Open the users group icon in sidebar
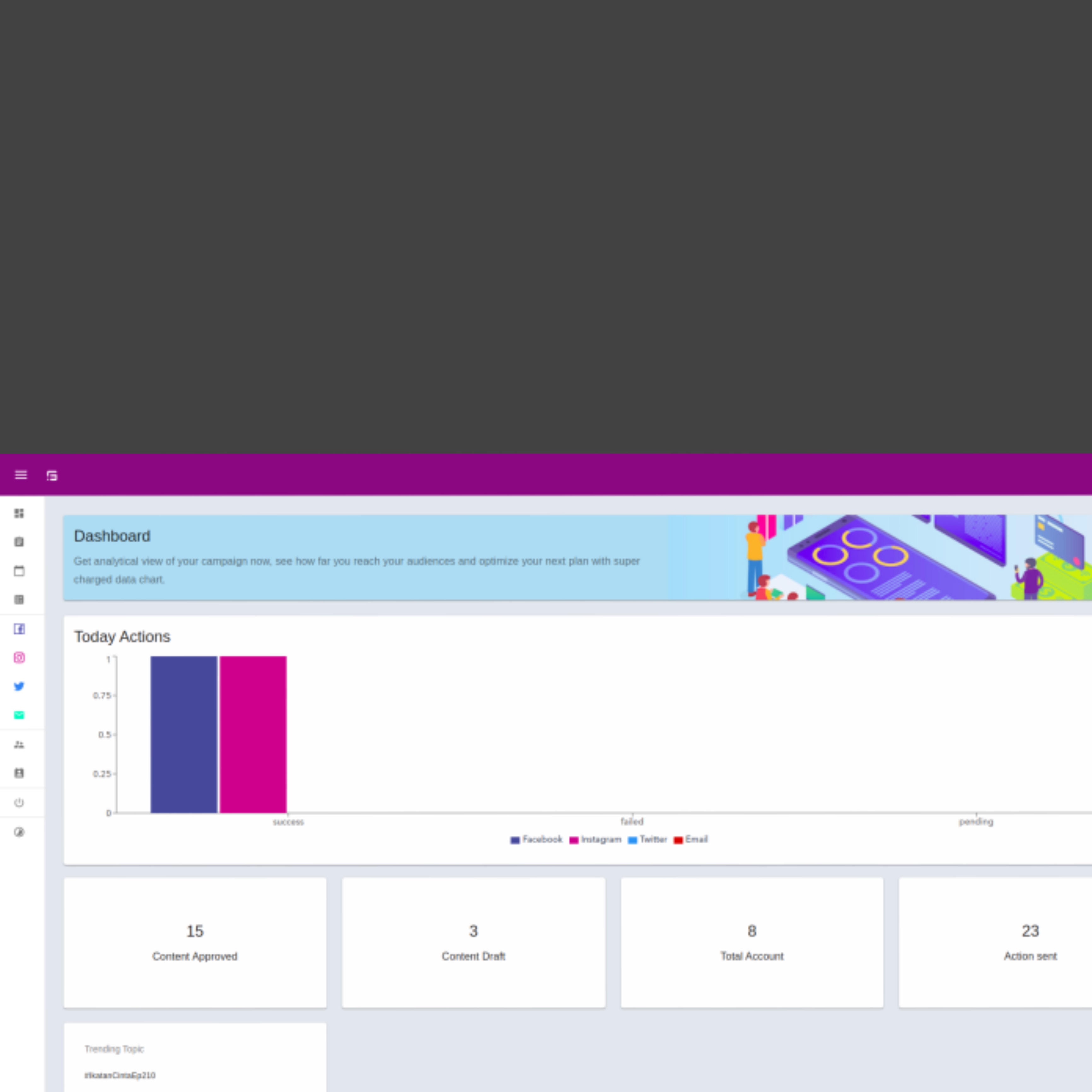The image size is (1092, 1092). (x=19, y=744)
